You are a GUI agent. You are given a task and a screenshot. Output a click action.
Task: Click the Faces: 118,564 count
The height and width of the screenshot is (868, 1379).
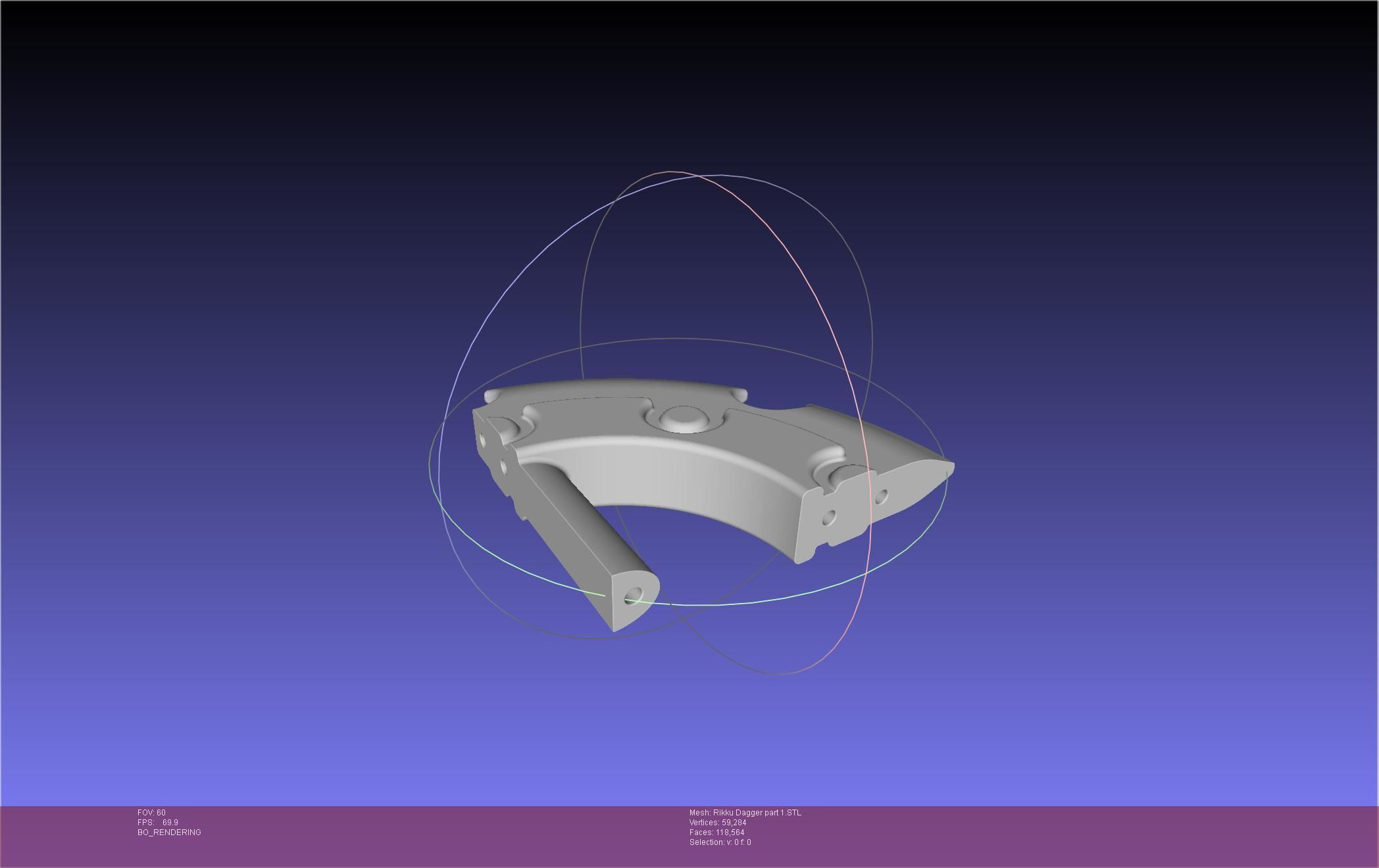click(x=717, y=832)
